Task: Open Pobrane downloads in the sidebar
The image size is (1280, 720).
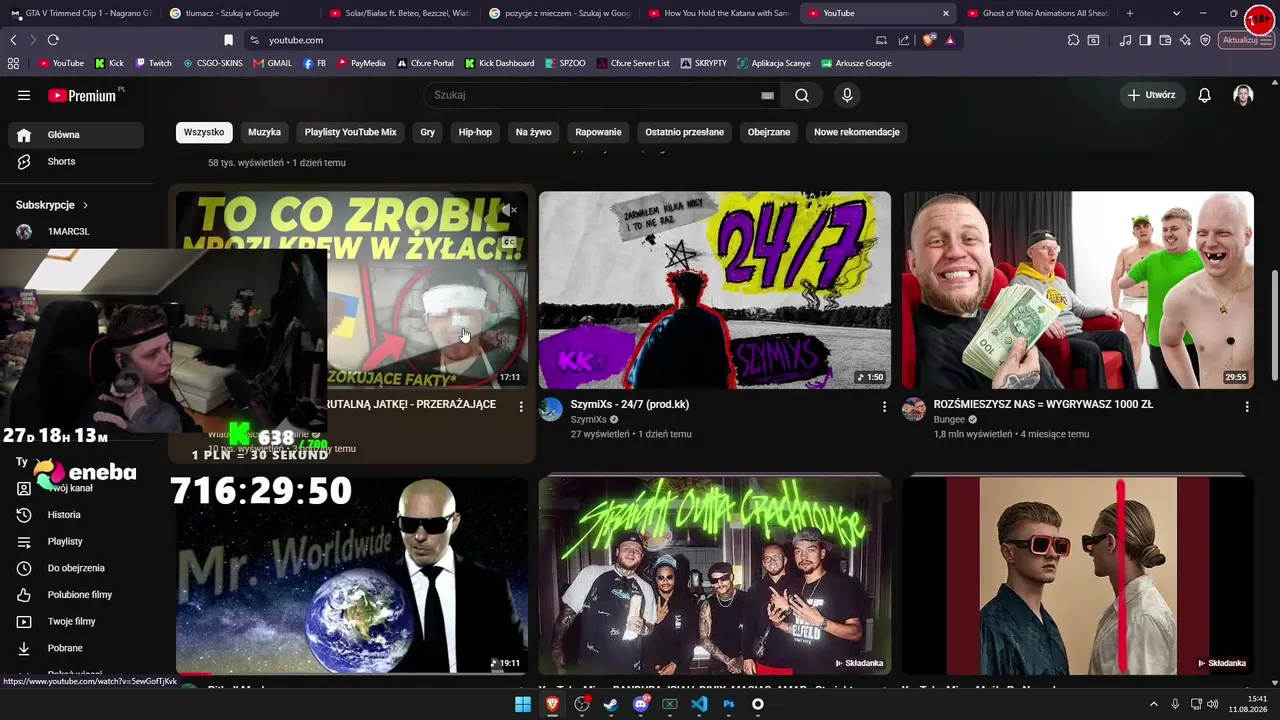Action: 76,648
